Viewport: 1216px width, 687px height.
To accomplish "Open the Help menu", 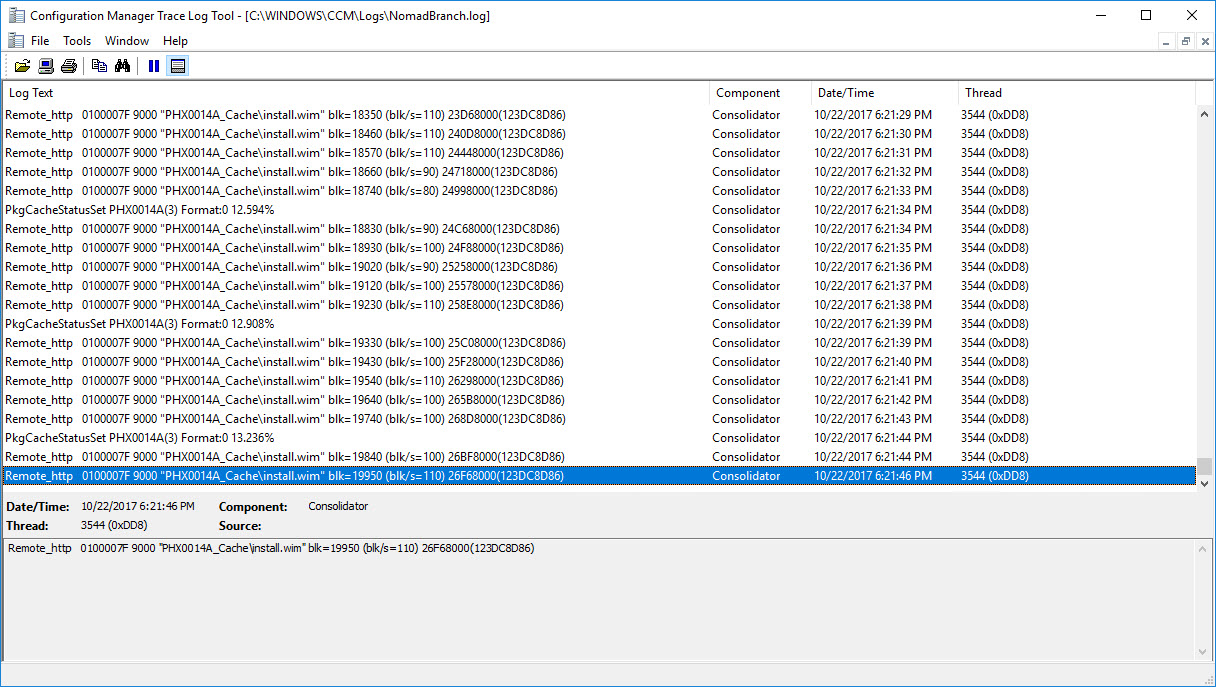I will point(175,41).
